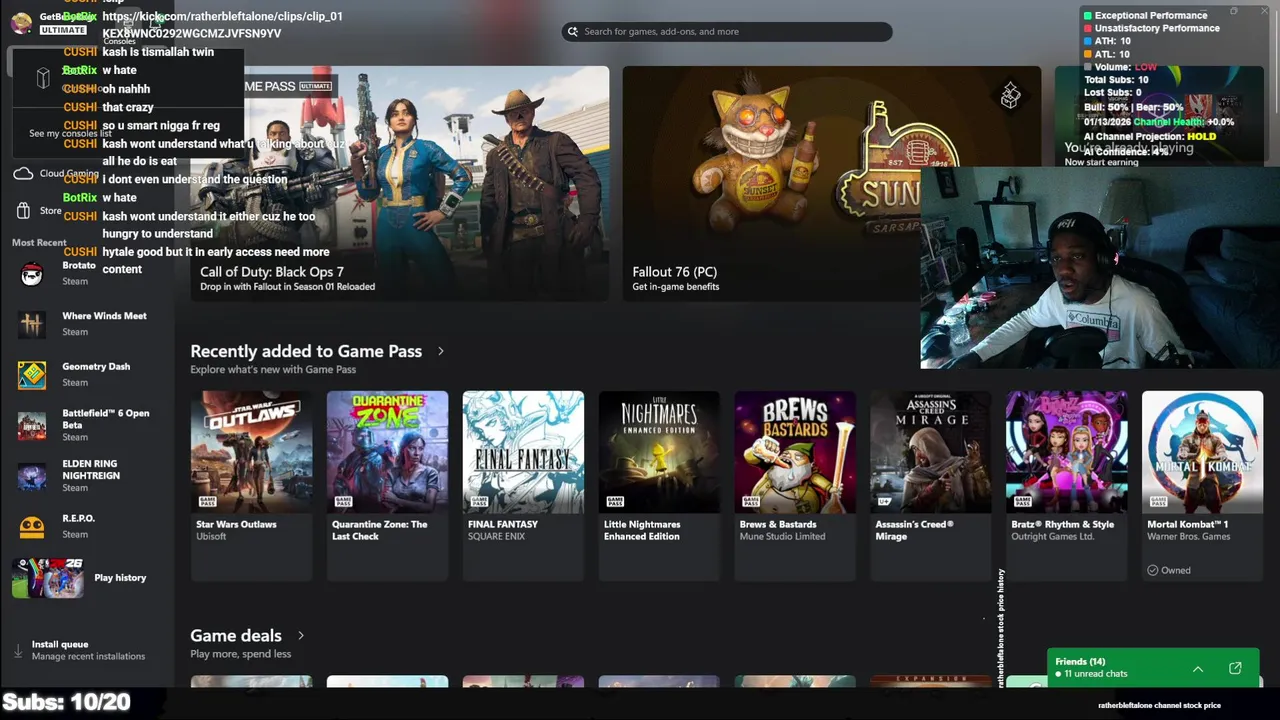Click 'Drop in with Fallout in Season 01 Reloaded'

pyautogui.click(x=287, y=287)
